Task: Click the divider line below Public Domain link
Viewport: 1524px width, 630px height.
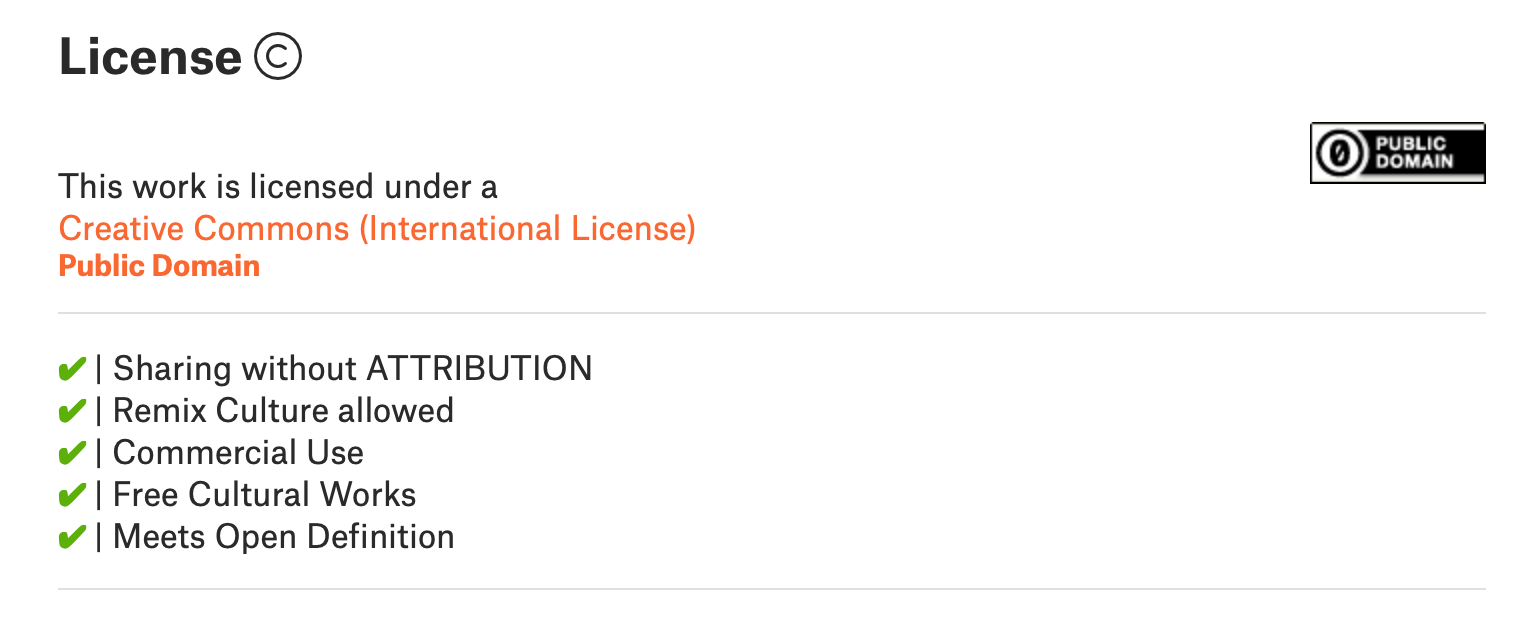Action: point(771,313)
